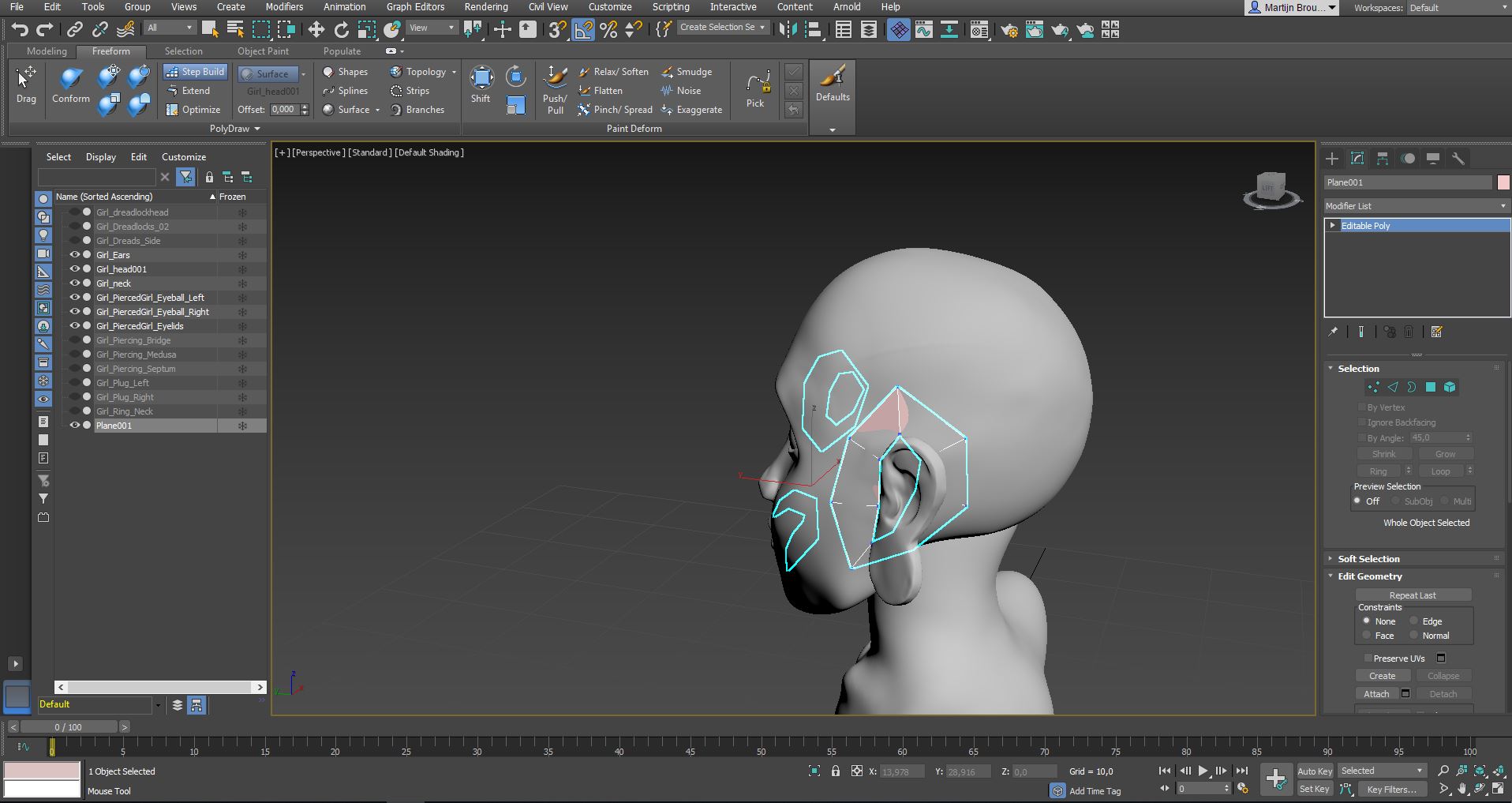Image resolution: width=1512 pixels, height=803 pixels.
Task: Open the Material Editor icon
Action: (x=979, y=30)
